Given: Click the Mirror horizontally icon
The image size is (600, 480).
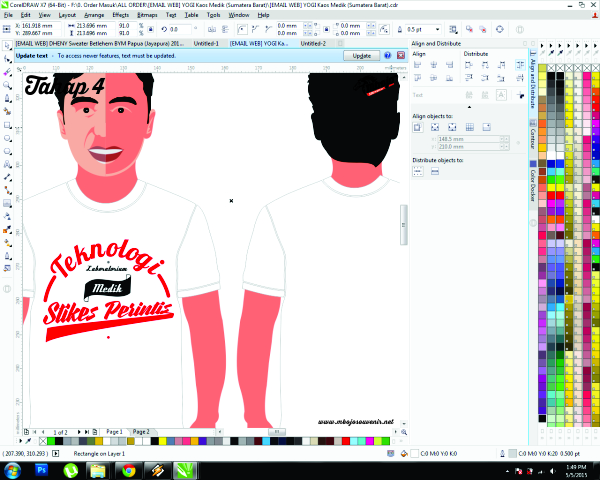Looking at the screenshot, I should click(212, 29).
